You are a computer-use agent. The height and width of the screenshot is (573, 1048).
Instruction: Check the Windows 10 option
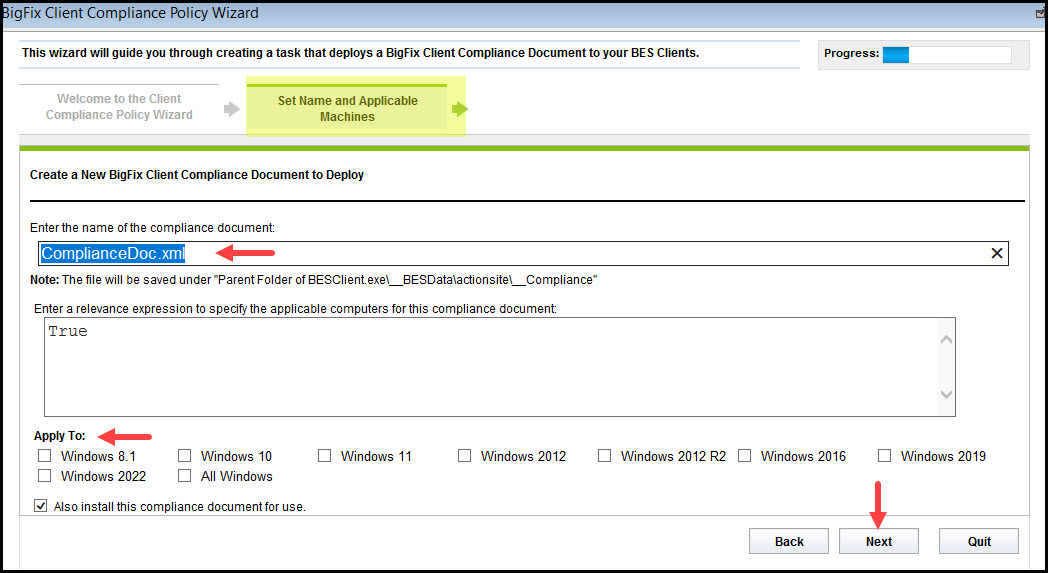(184, 456)
